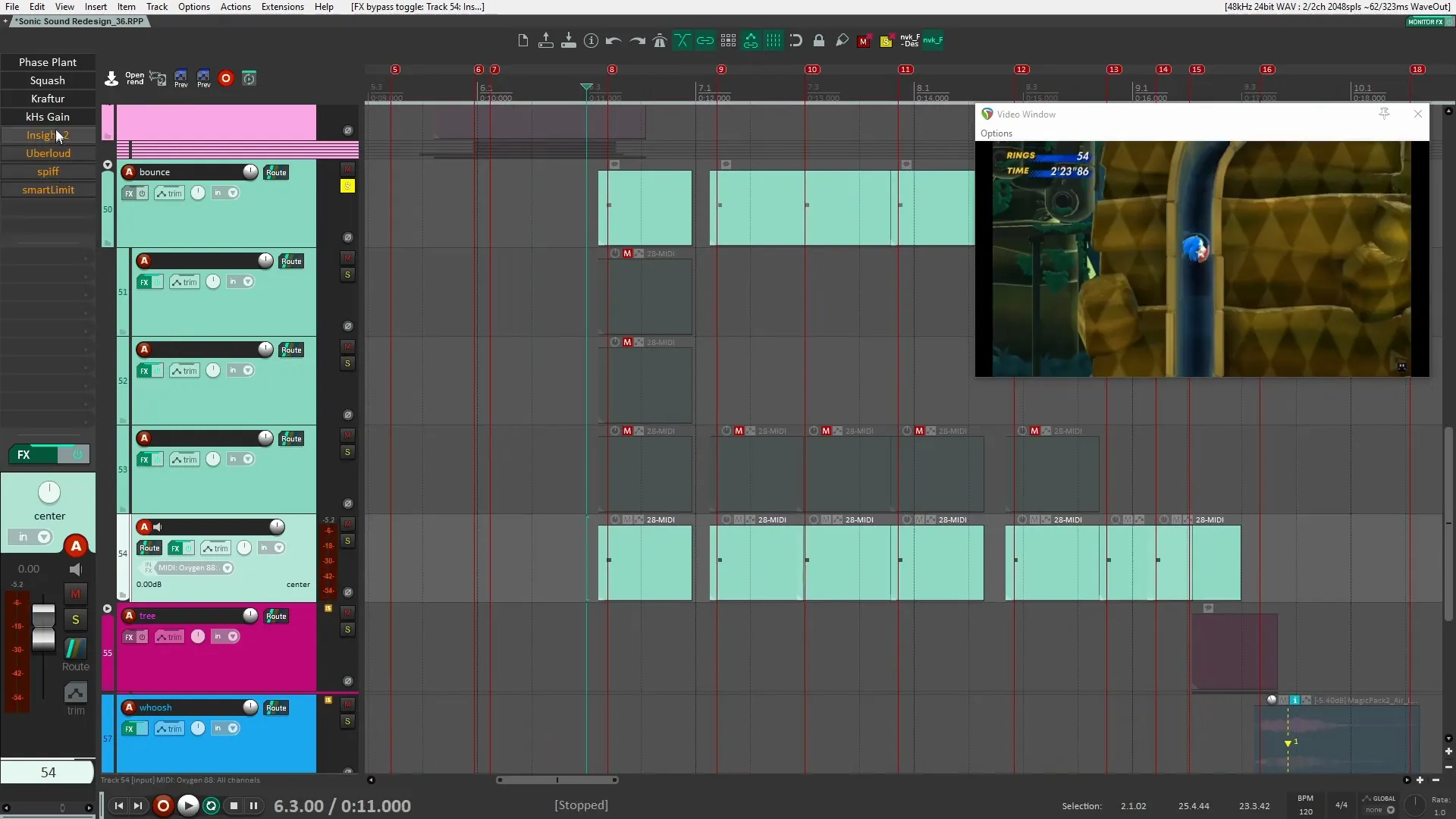Viewport: 1456px width, 819px height.
Task: Toggle repeat in the transport bar
Action: 211,805
